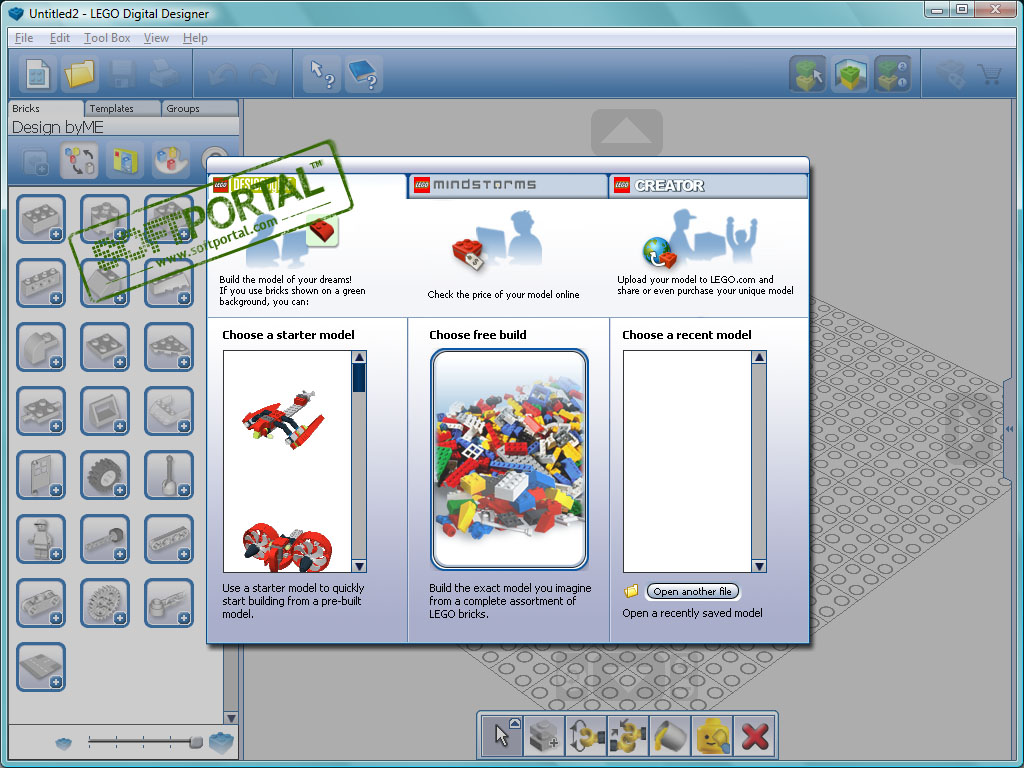Viewport: 1024px width, 768px height.
Task: Toggle the color palette brick filter
Action: [170, 161]
